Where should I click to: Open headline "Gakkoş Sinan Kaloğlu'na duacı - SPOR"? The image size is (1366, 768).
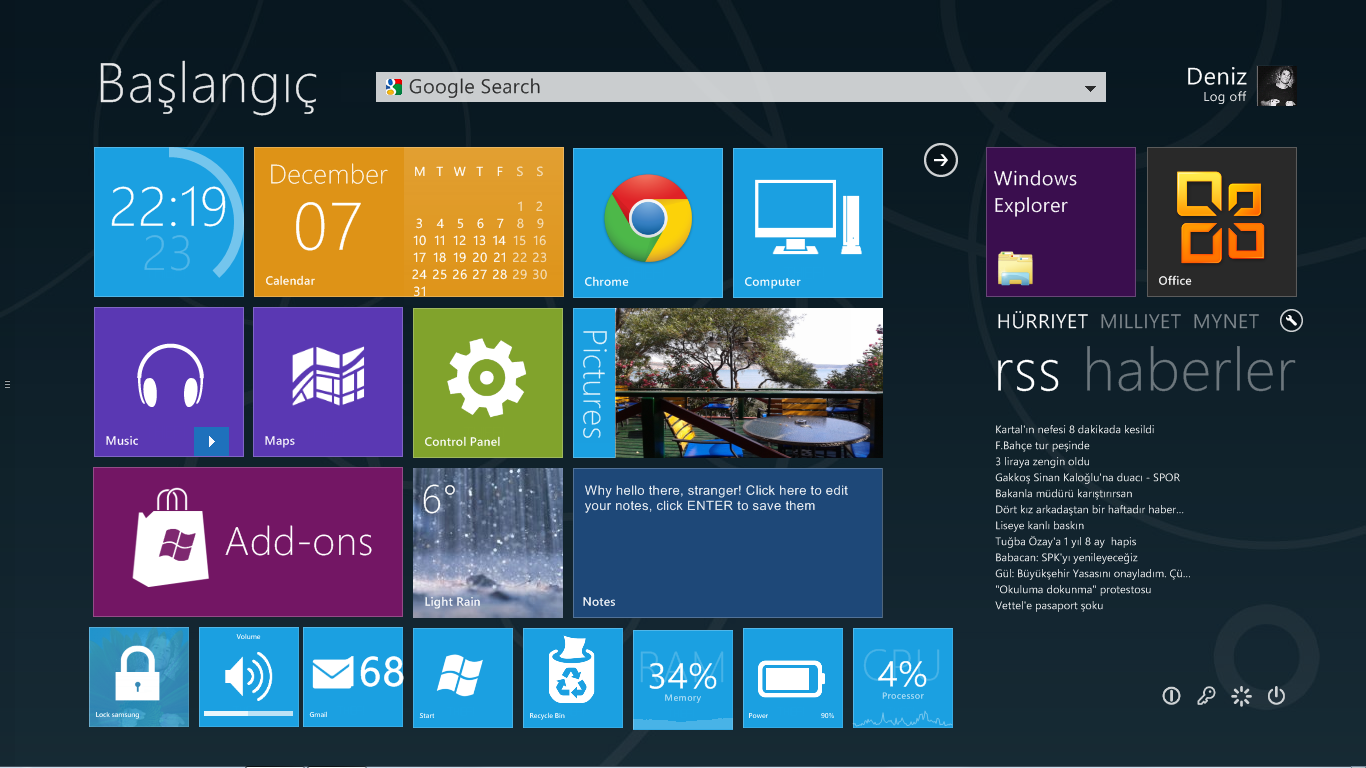[x=1088, y=478]
